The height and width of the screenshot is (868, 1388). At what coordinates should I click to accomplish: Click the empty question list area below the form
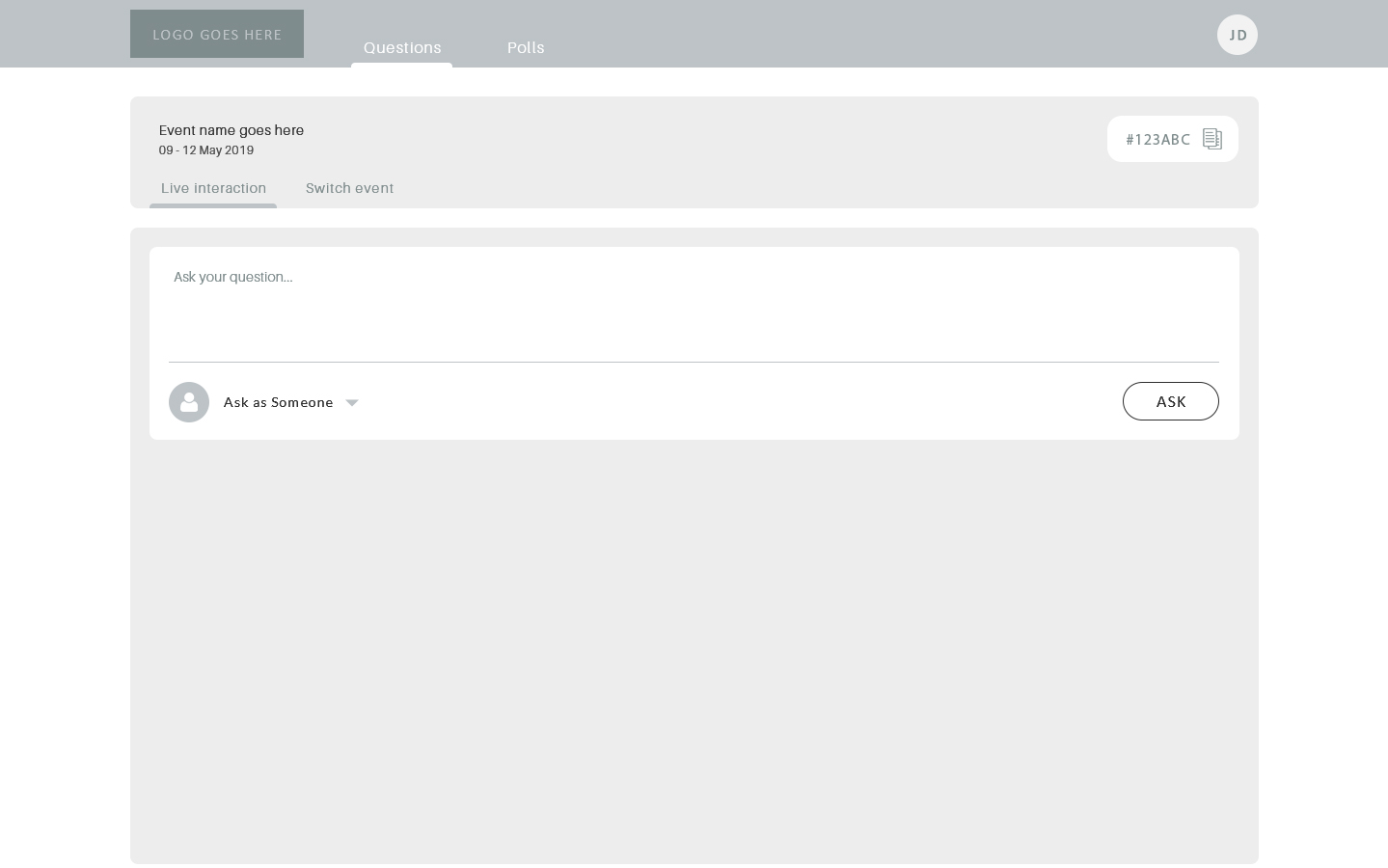pos(694,651)
